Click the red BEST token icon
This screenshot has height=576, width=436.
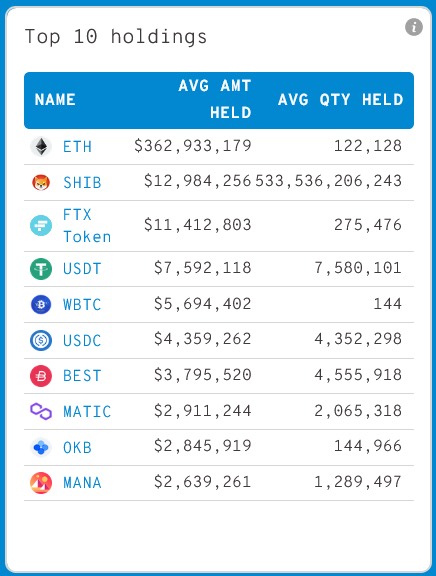pyautogui.click(x=41, y=376)
